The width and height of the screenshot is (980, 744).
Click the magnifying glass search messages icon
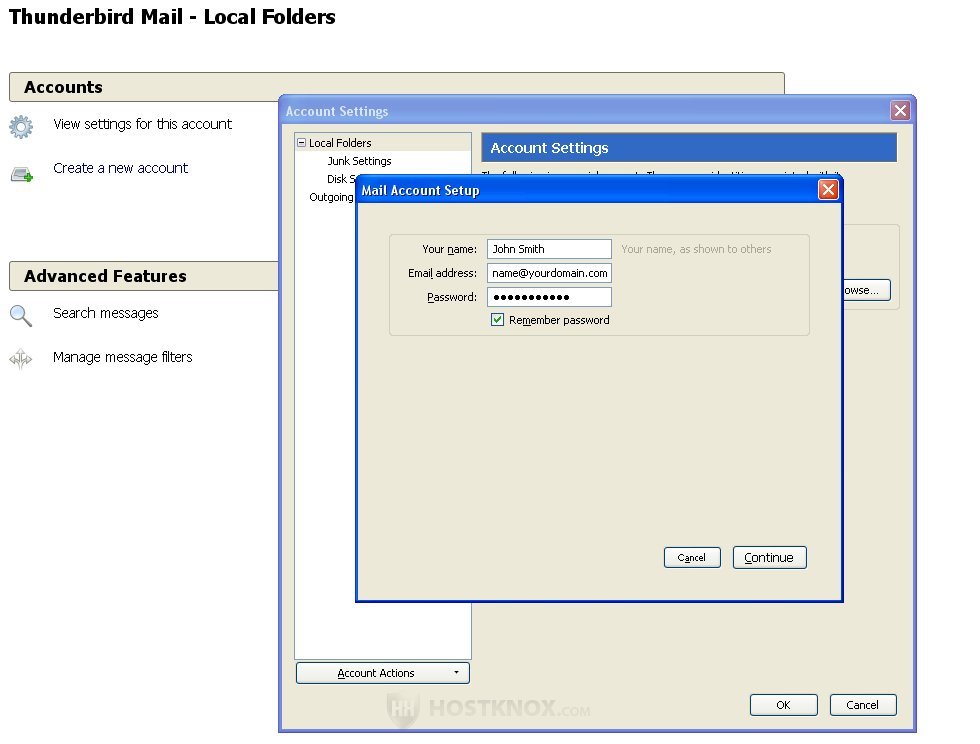[x=21, y=316]
